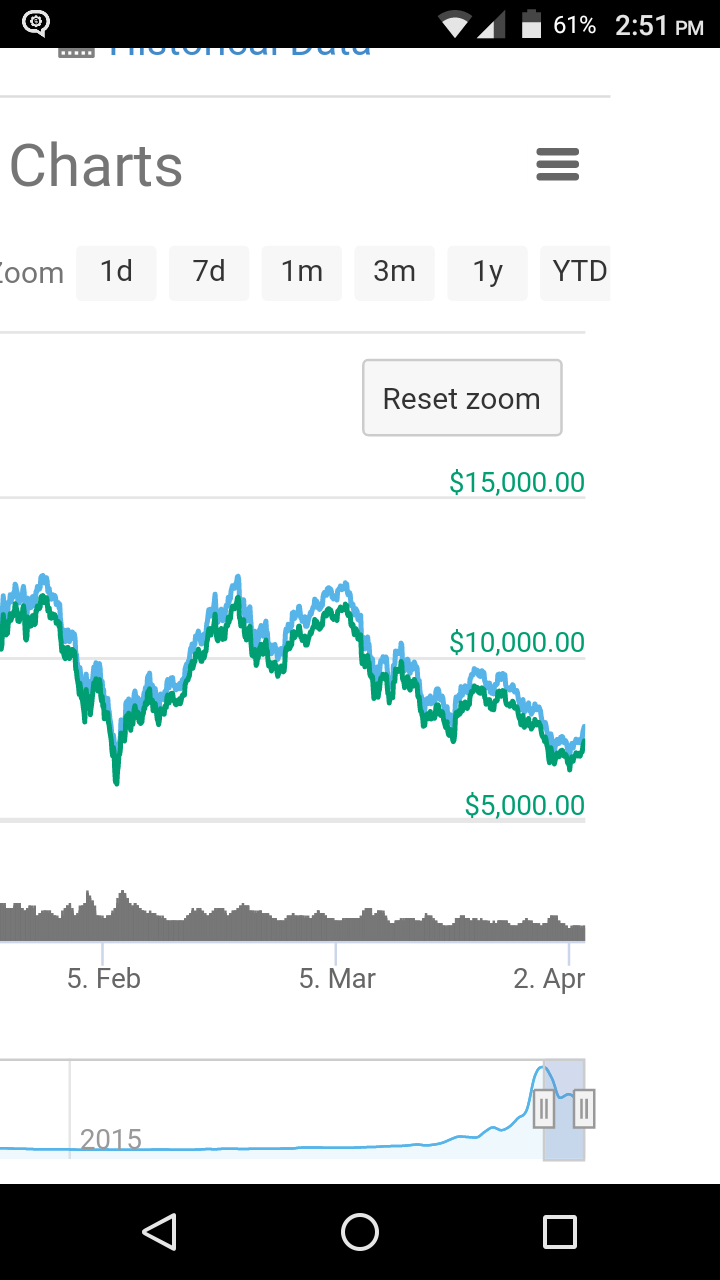Click the calendar icon beside Historical Data

[x=76, y=51]
